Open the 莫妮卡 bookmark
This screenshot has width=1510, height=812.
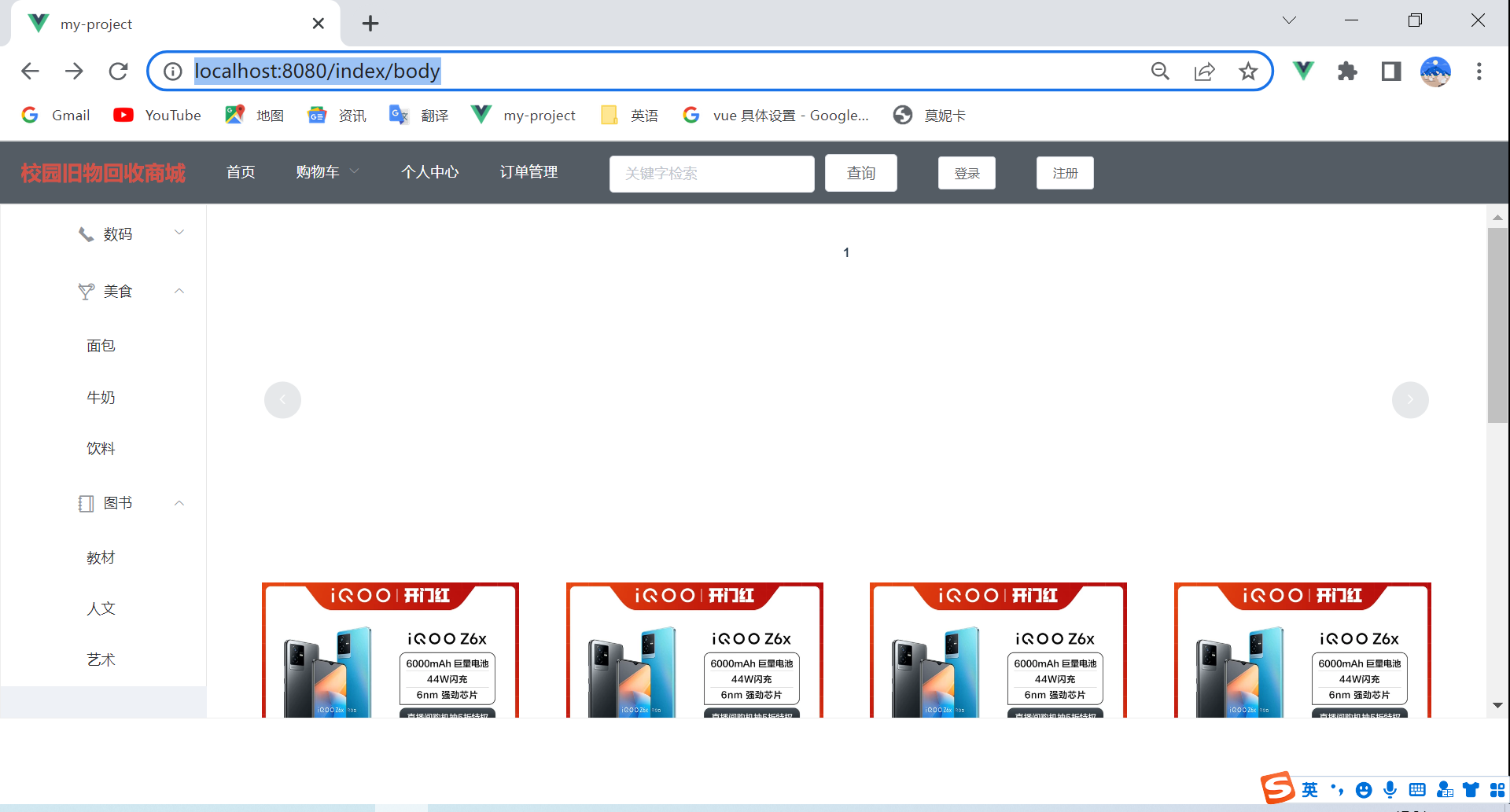pos(930,116)
